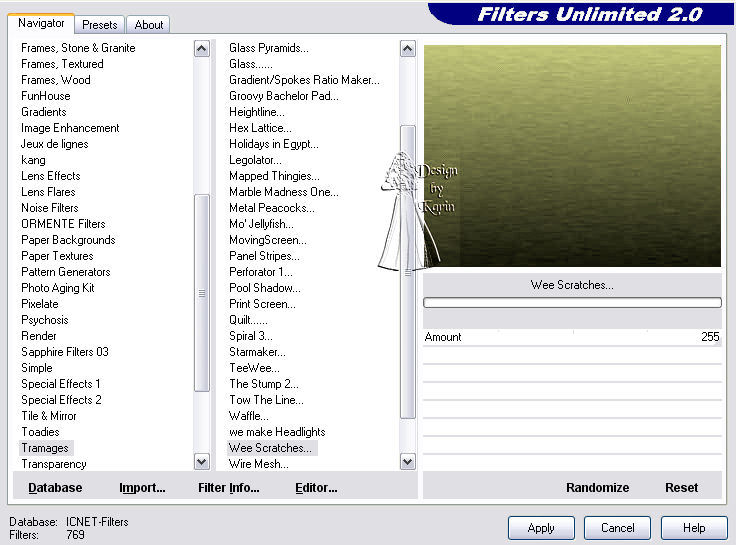Choose the Pool Shadow... filter
The width and height of the screenshot is (736, 545).
[265, 288]
